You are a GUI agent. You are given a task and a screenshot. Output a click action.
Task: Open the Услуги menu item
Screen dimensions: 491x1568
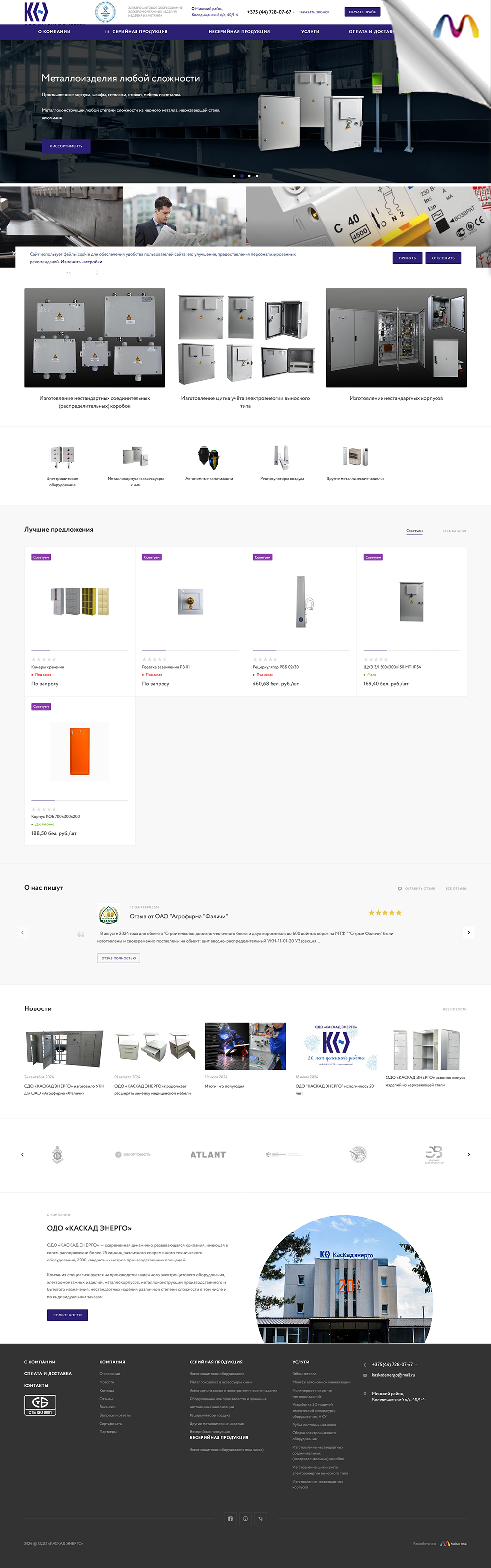pyautogui.click(x=310, y=31)
